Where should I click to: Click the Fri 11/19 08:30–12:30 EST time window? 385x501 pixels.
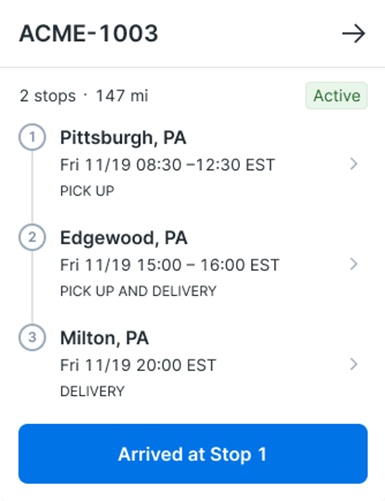(x=167, y=165)
